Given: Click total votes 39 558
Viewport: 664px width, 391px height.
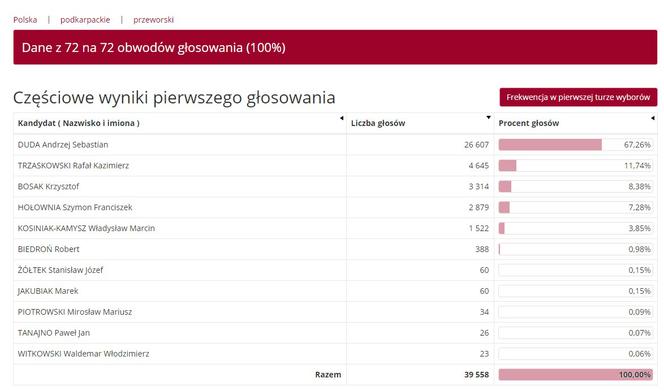Looking at the screenshot, I should point(476,374).
